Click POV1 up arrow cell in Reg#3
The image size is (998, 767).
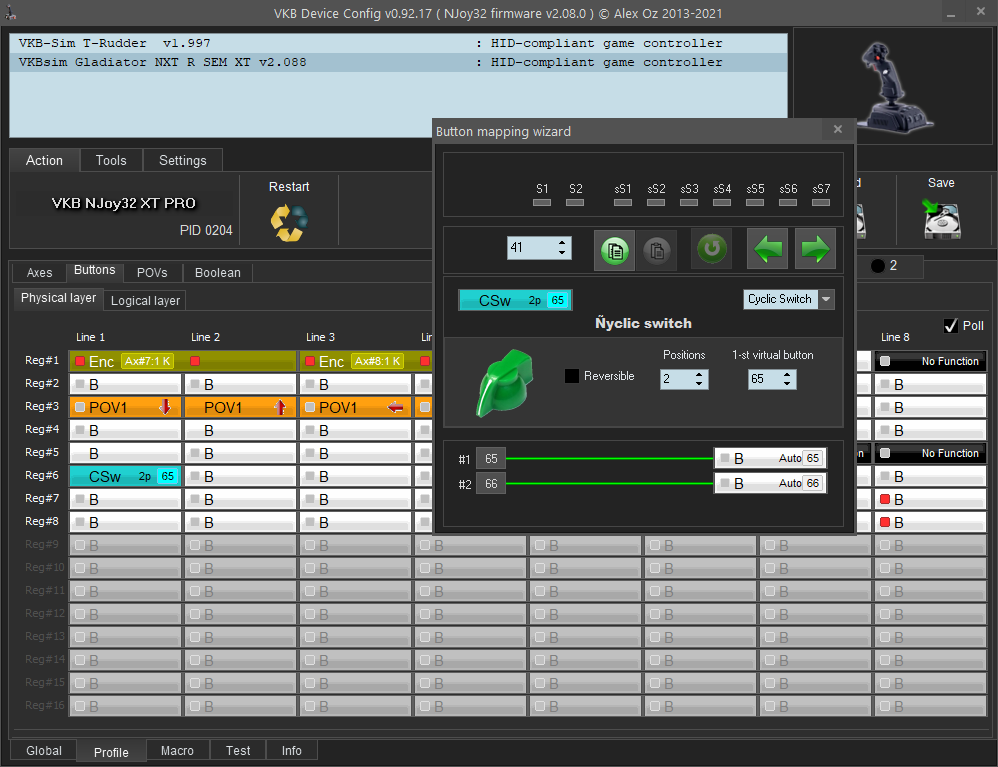(241, 407)
